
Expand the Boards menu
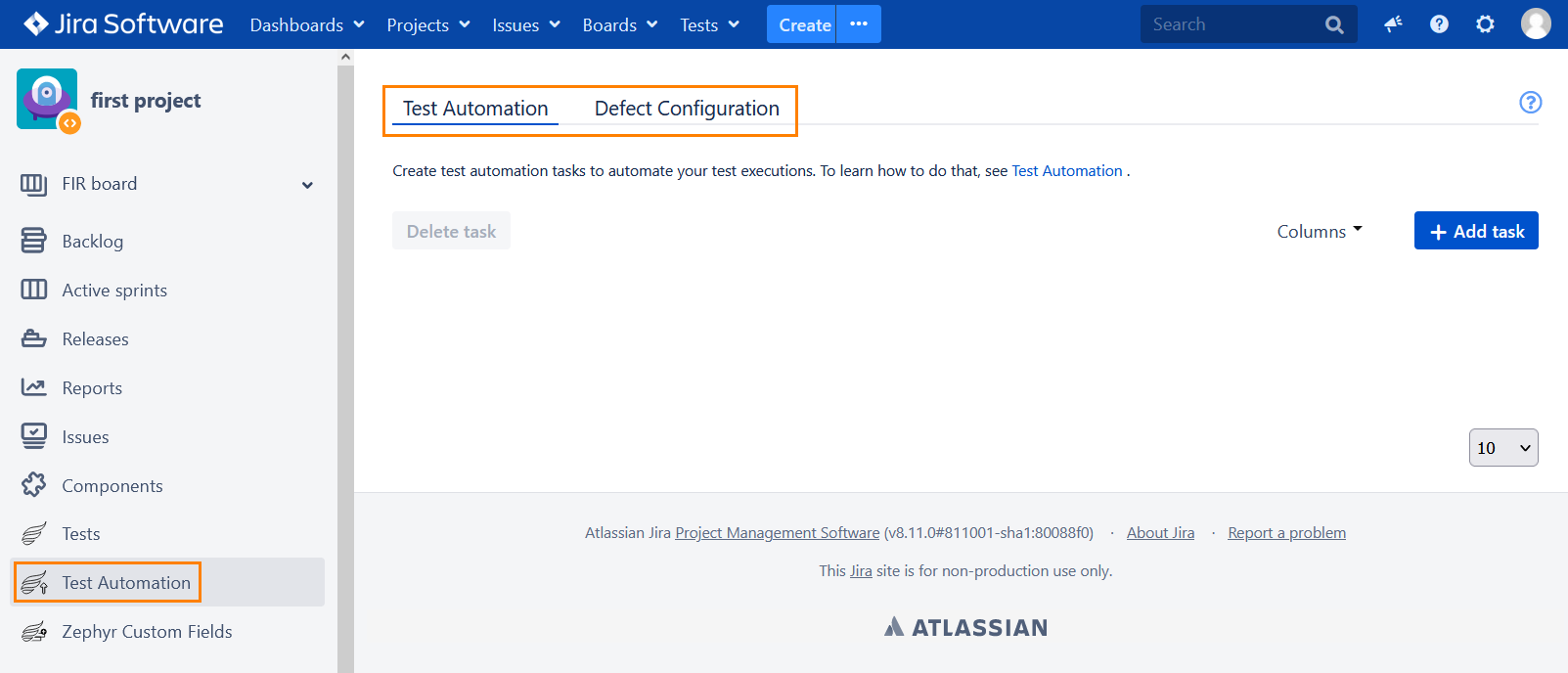[x=620, y=24]
